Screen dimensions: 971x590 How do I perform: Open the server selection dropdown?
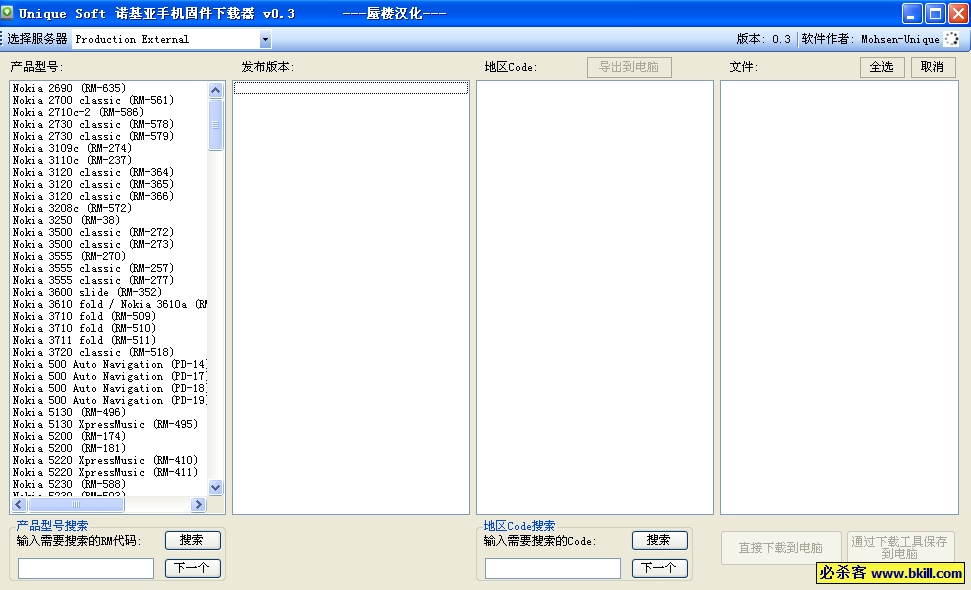[264, 40]
